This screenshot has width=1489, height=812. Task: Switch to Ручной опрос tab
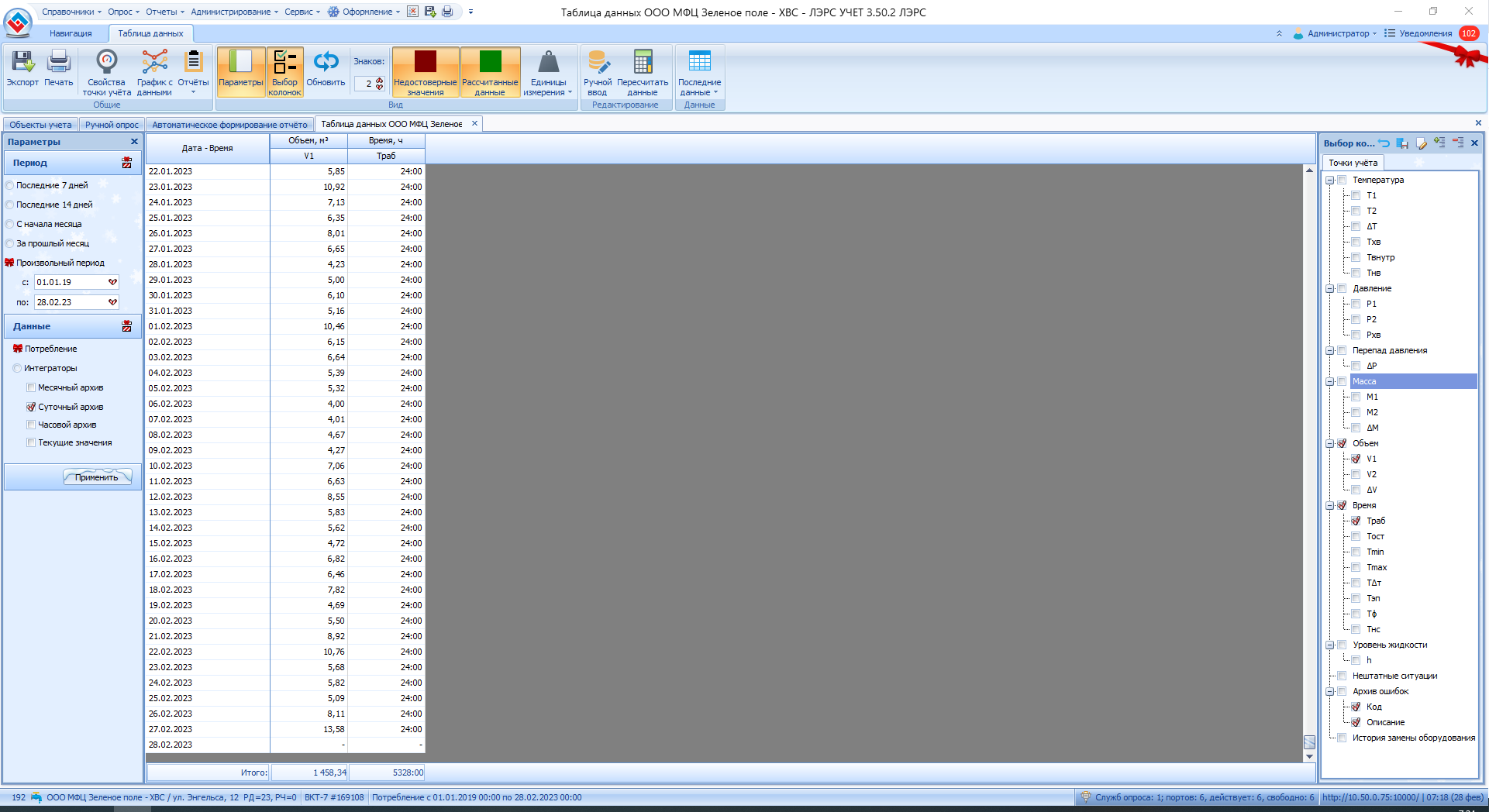tap(112, 124)
